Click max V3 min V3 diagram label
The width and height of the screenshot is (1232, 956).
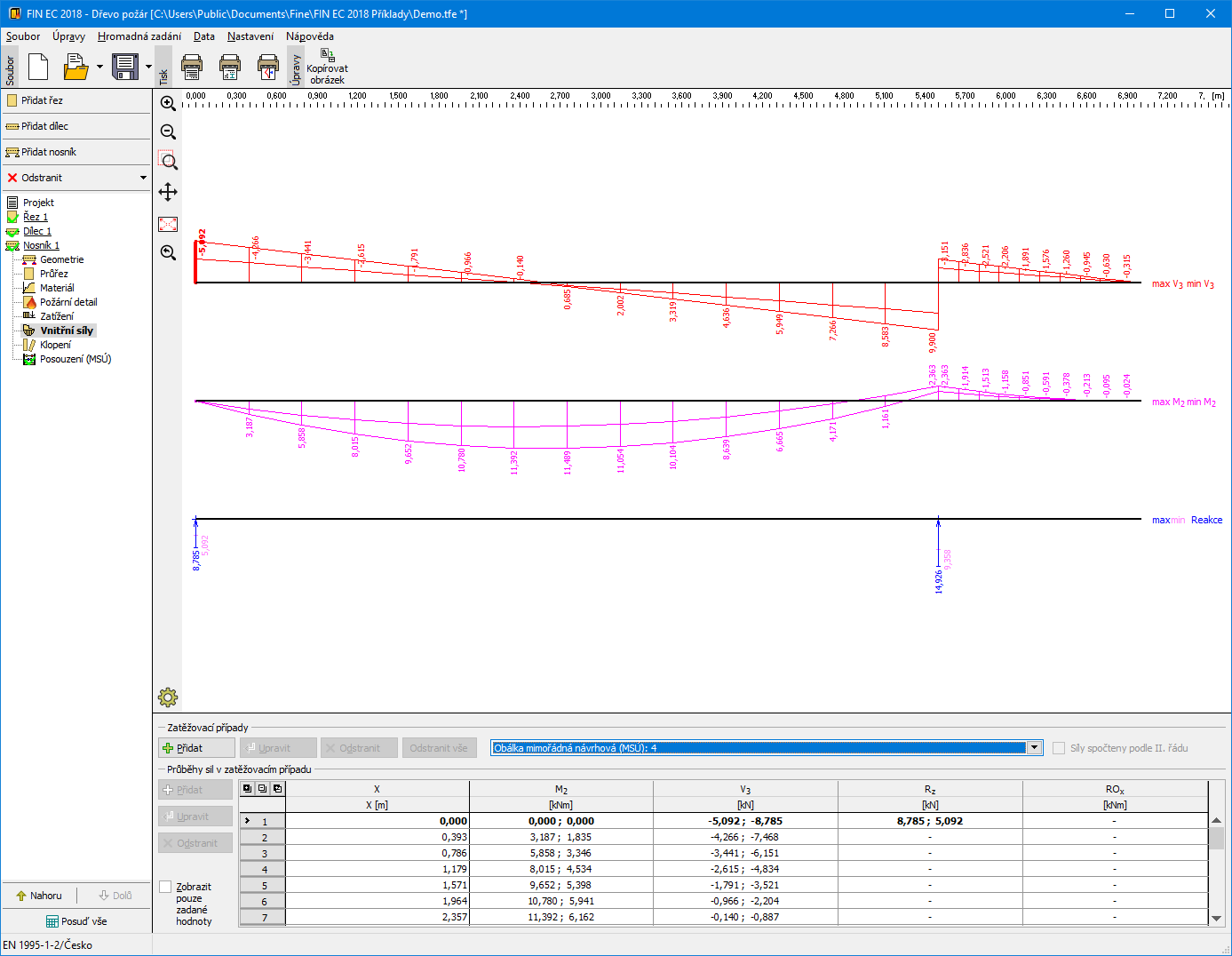click(1183, 284)
